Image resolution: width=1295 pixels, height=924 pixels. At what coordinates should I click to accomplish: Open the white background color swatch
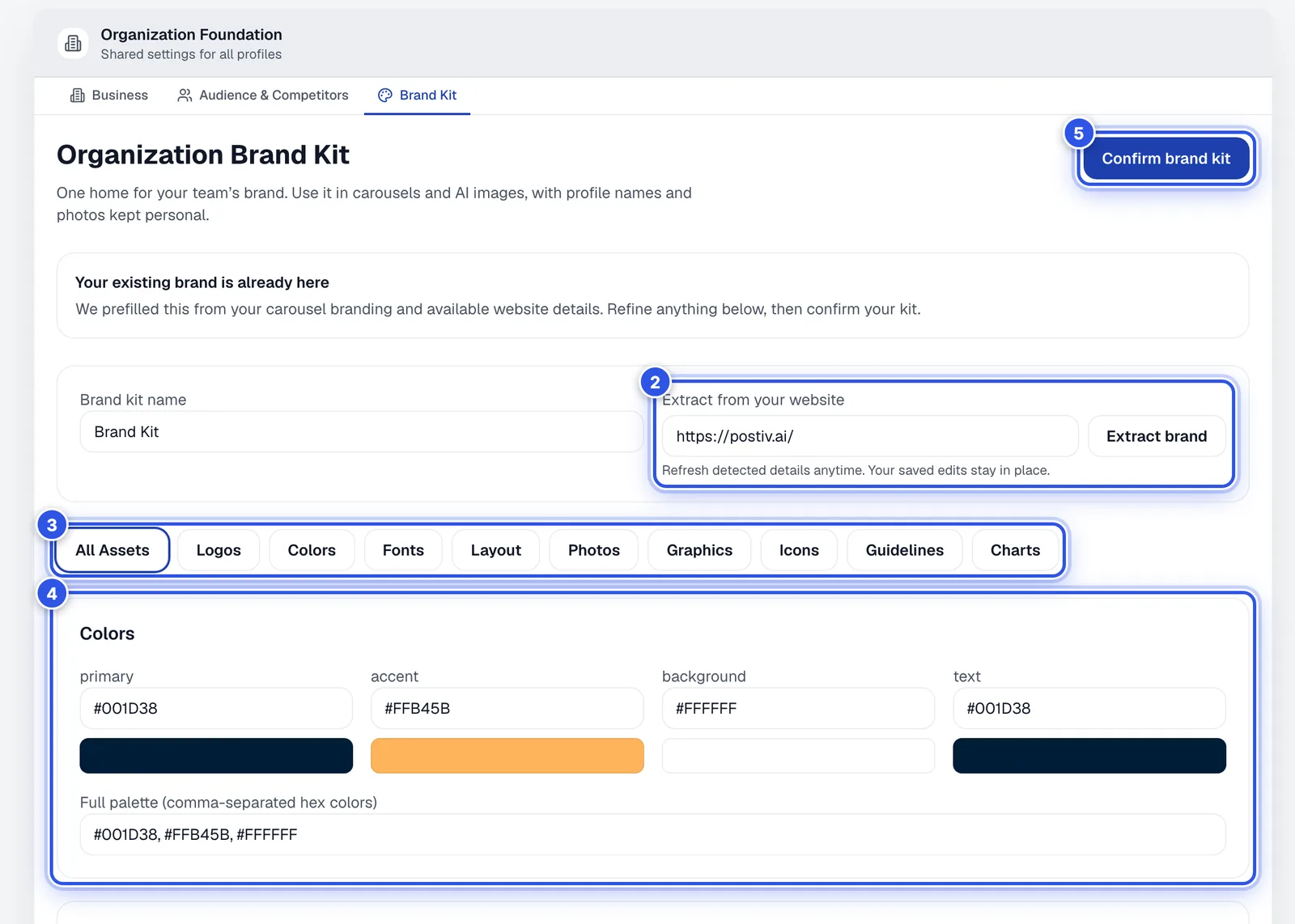[x=798, y=756]
